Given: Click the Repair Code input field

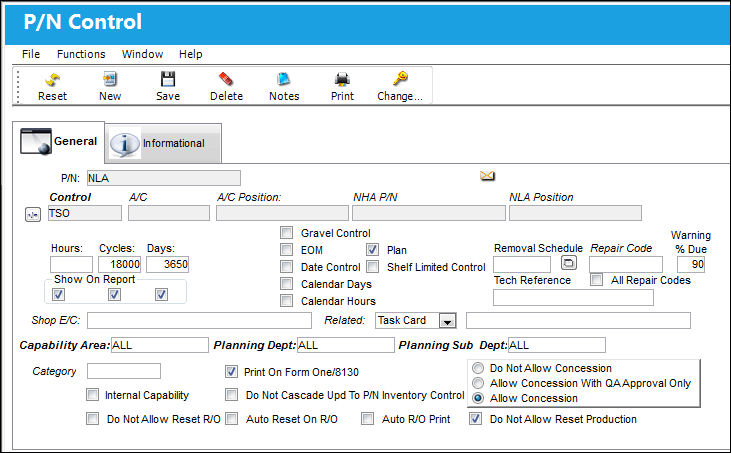Looking at the screenshot, I should tap(626, 264).
